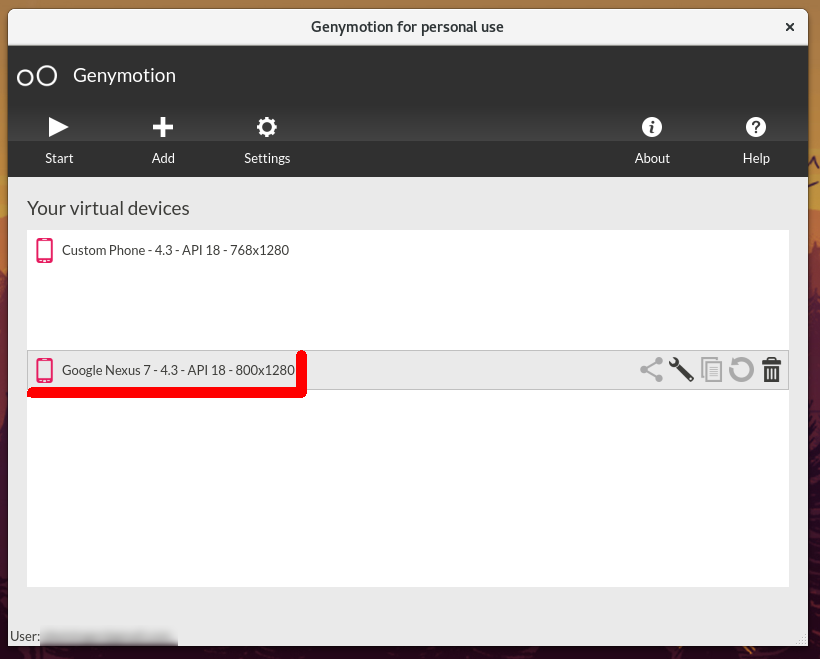
Task: Close the Genymotion window
Action: [790, 27]
